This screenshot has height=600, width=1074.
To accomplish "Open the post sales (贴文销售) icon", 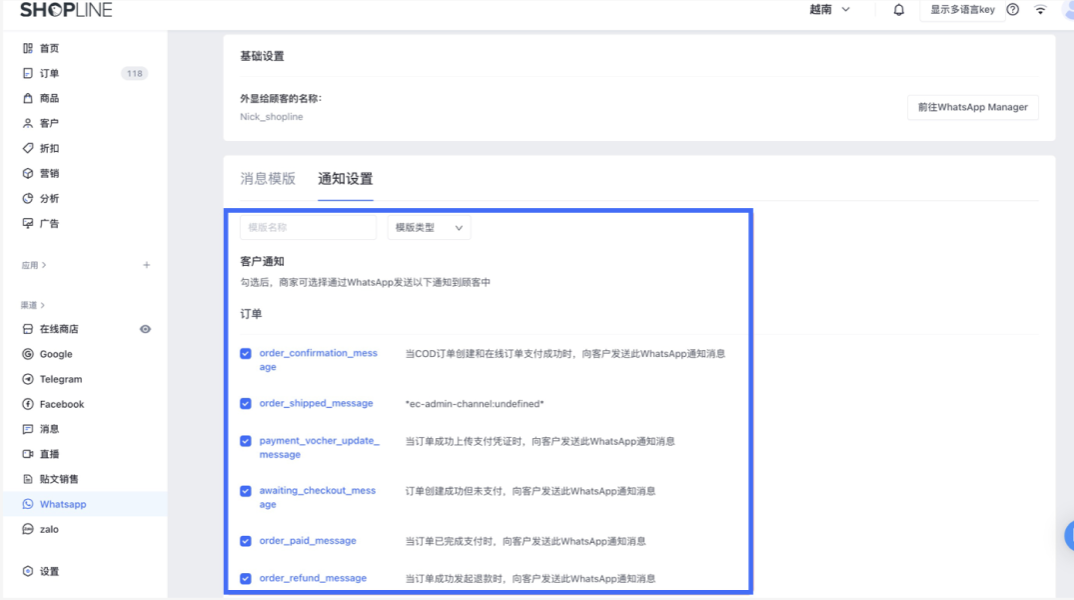I will [x=27, y=479].
